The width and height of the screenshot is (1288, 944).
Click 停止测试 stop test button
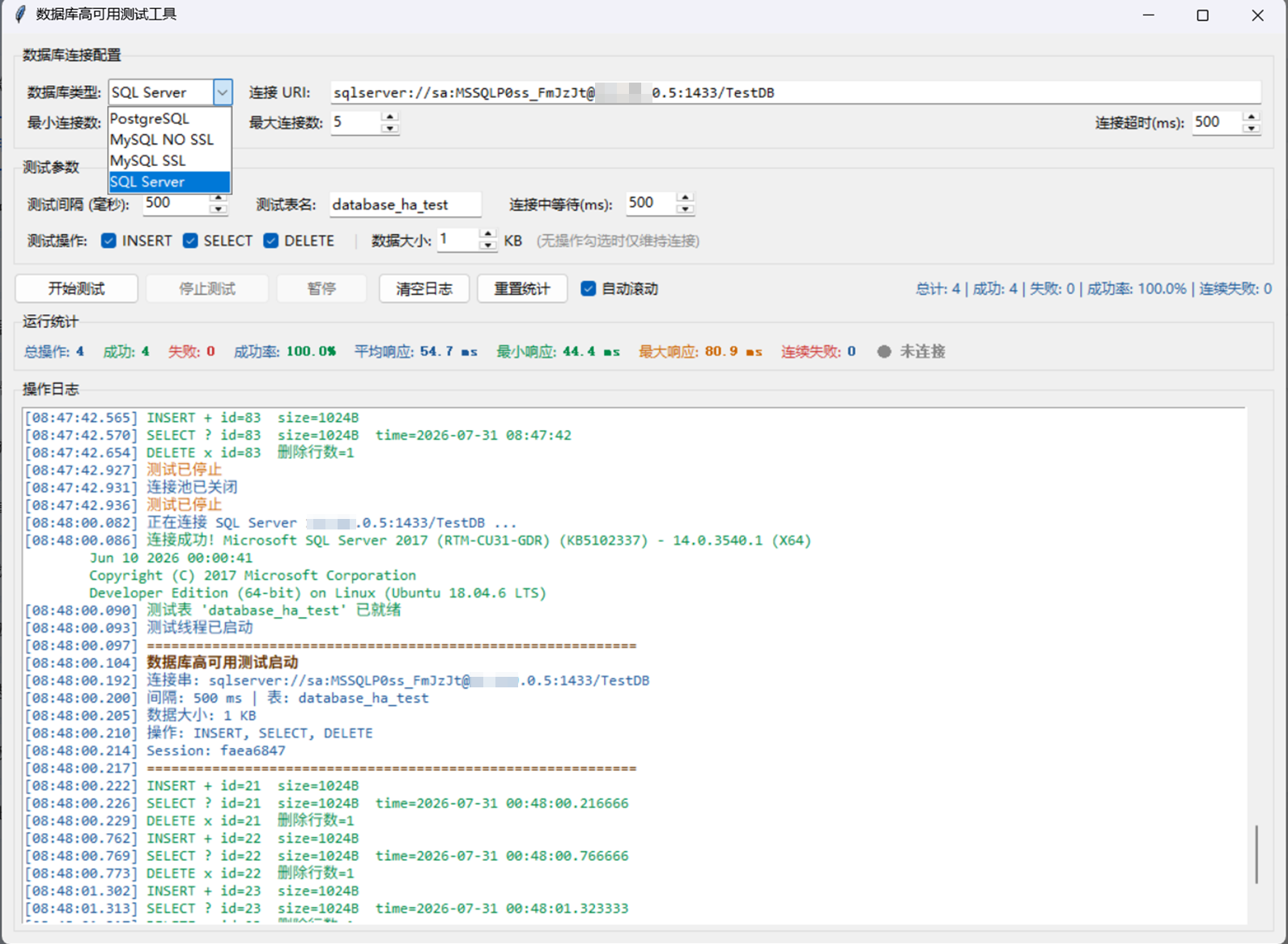(x=207, y=289)
